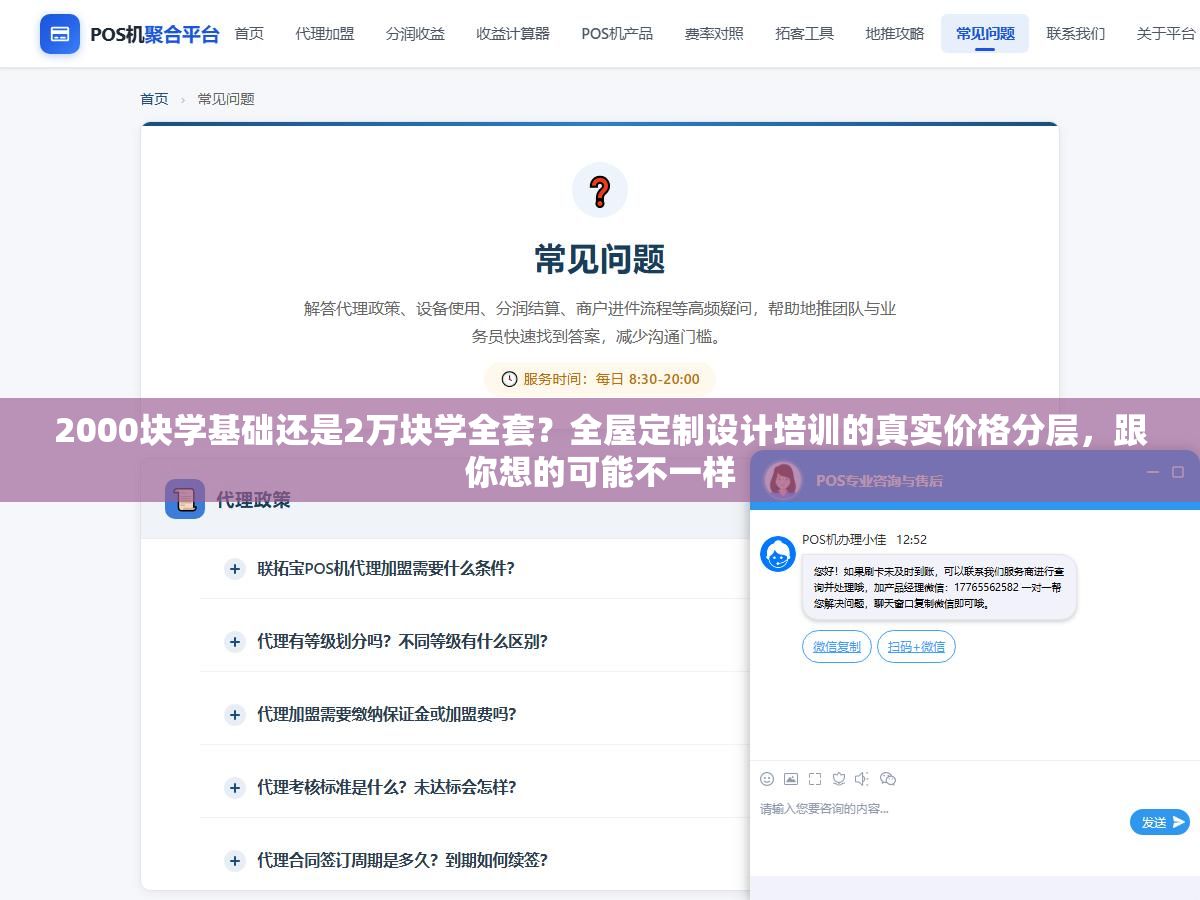The width and height of the screenshot is (1200, 900).
Task: Toggle the chat sound speaker icon
Action: click(863, 779)
